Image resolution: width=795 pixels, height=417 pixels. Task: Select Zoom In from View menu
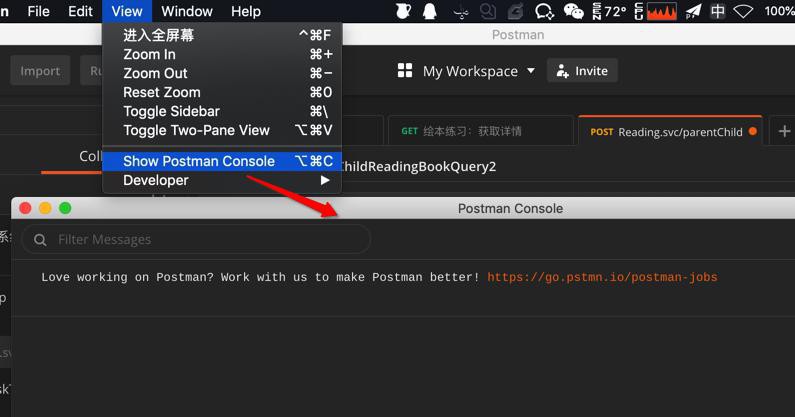point(222,54)
